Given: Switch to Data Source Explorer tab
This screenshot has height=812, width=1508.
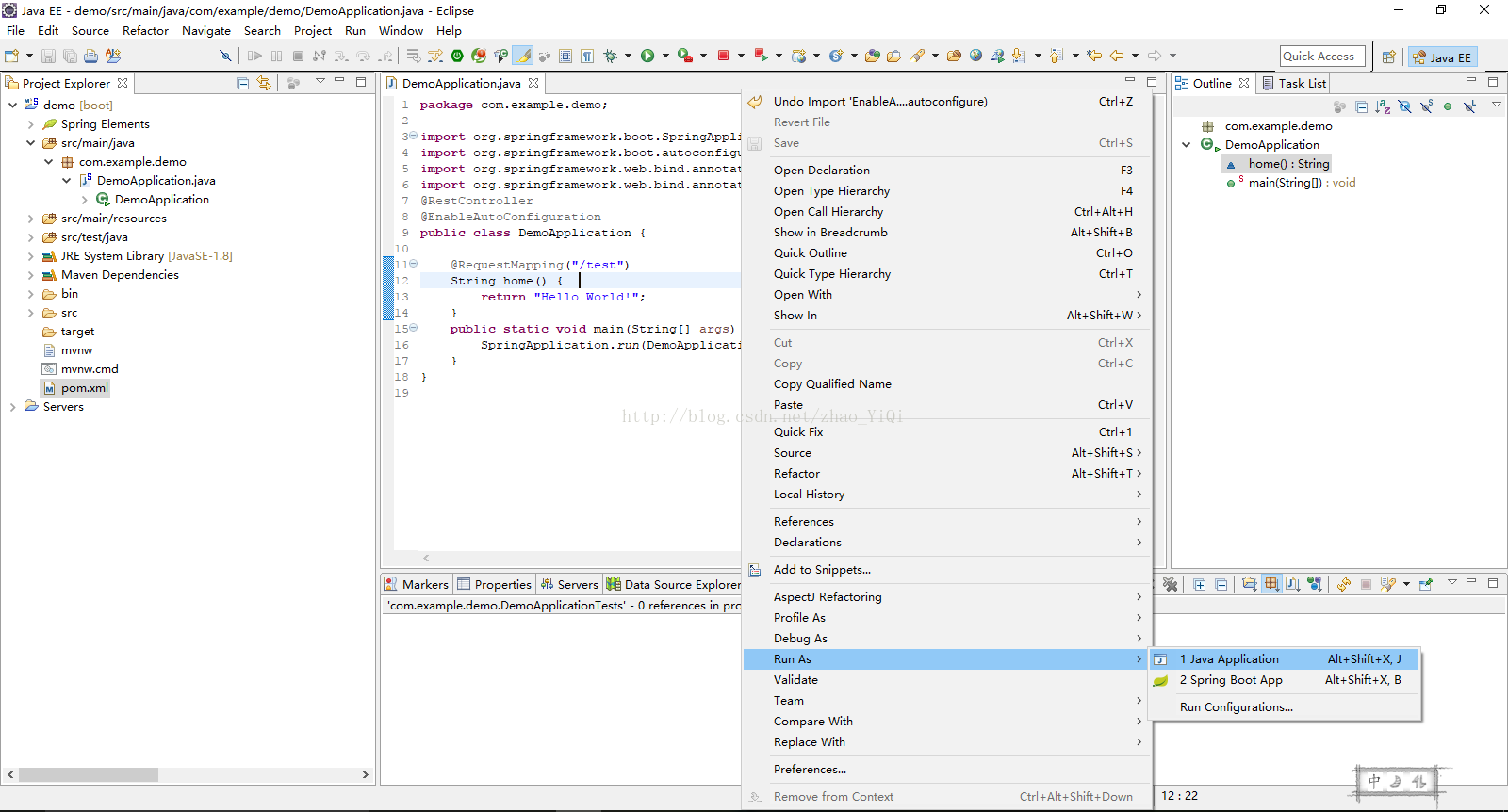Looking at the screenshot, I should pyautogui.click(x=673, y=584).
